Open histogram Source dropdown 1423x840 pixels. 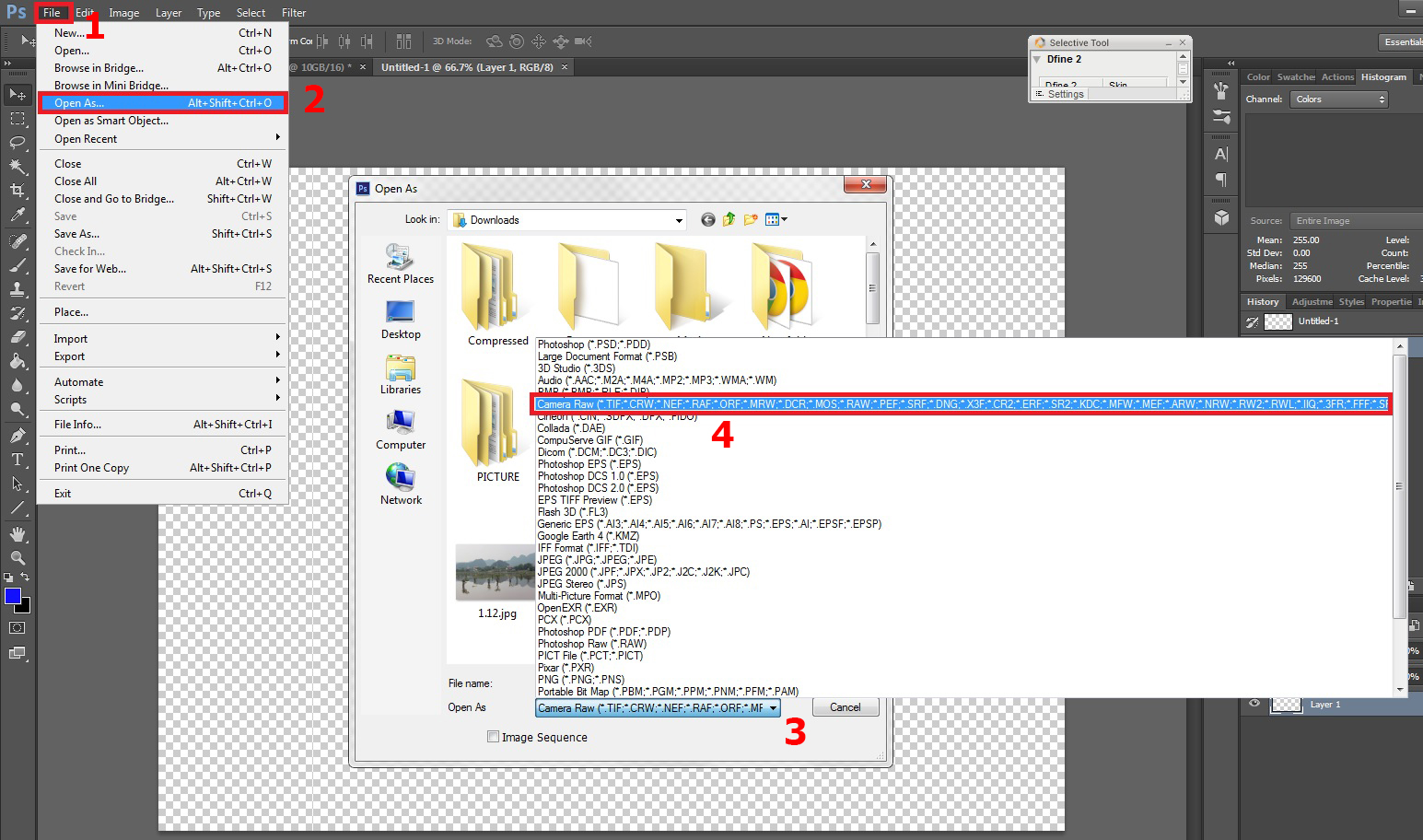[x=1356, y=221]
